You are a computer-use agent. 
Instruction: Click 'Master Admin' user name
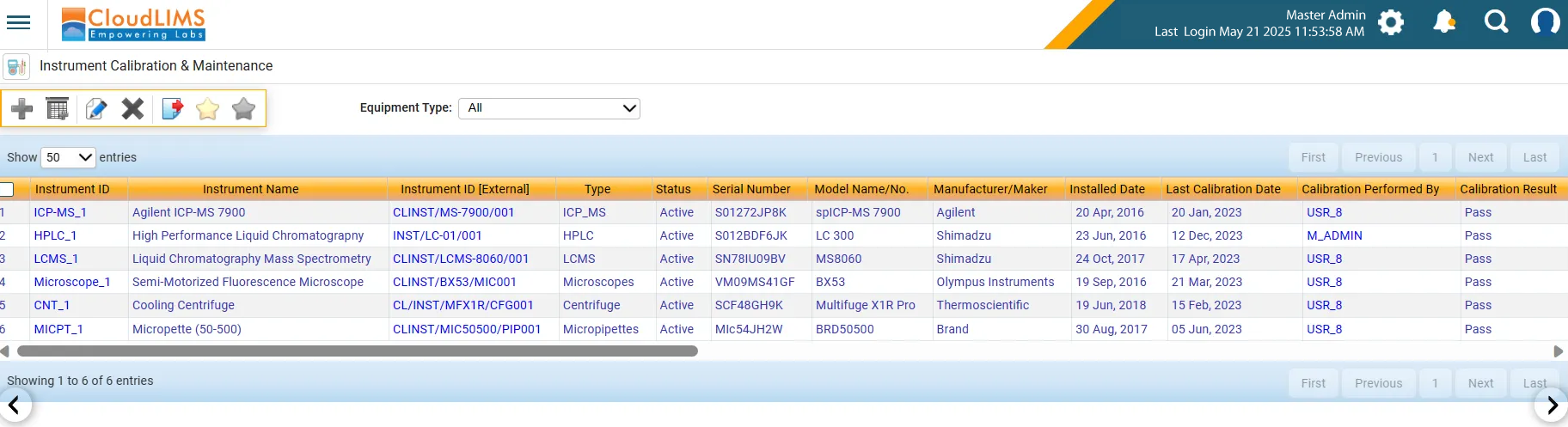click(1326, 15)
